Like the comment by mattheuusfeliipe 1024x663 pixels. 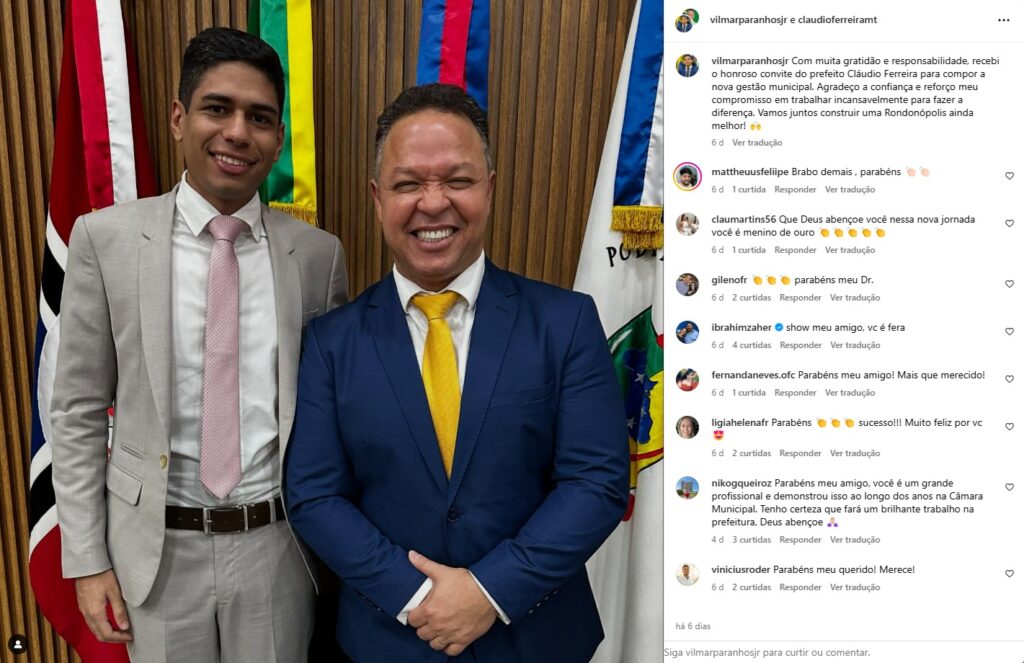coord(1009,176)
